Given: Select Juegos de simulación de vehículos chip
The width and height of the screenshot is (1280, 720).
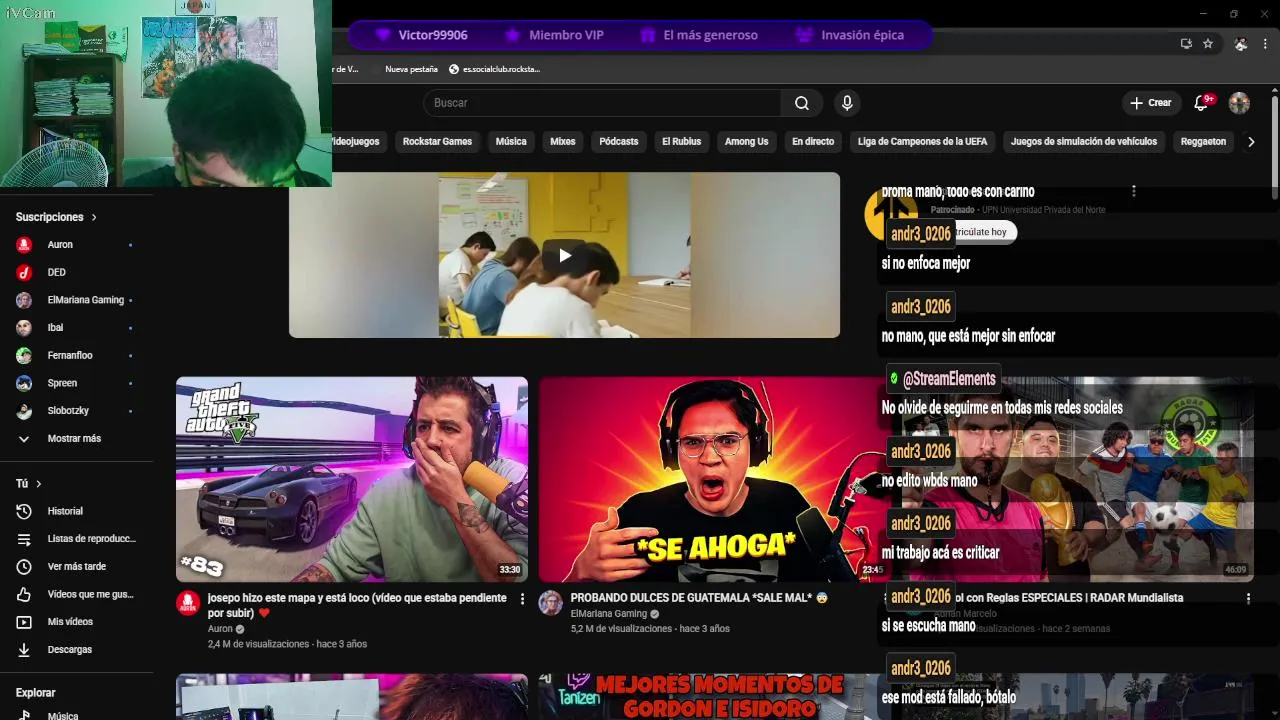Looking at the screenshot, I should (x=1084, y=142).
